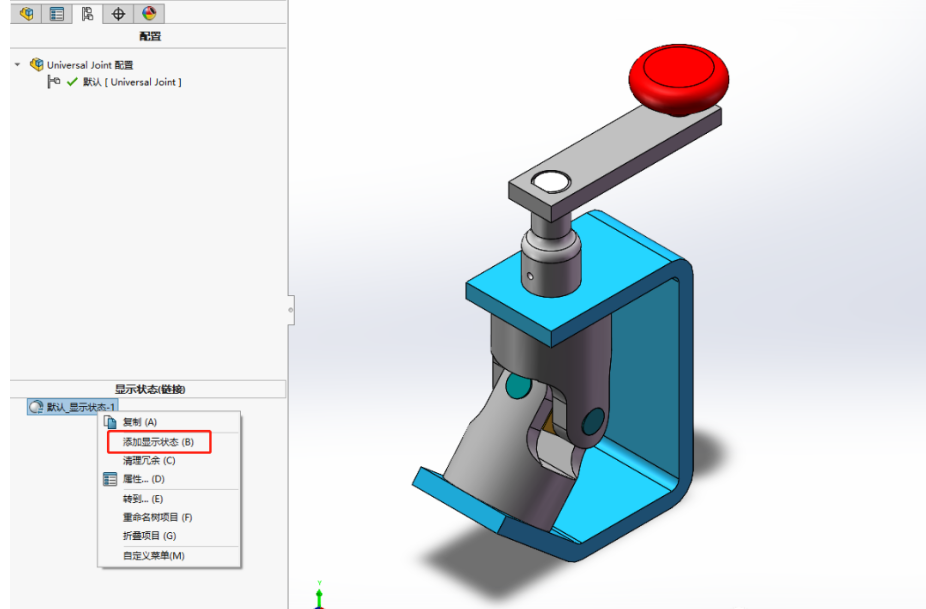The width and height of the screenshot is (926, 609).
Task: Click the properties icon beside 属性 (D)
Action: [111, 479]
